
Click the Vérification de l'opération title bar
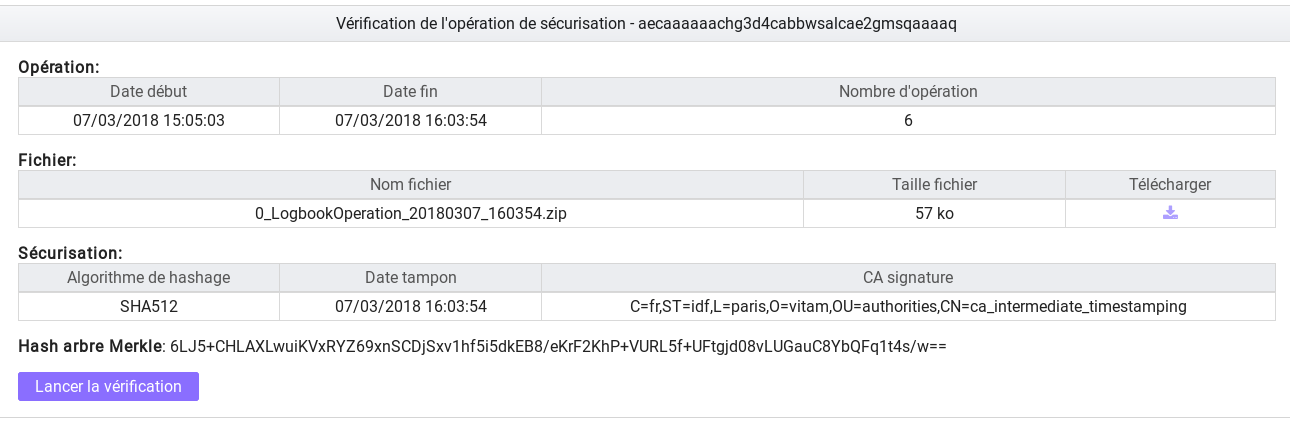coord(645,23)
